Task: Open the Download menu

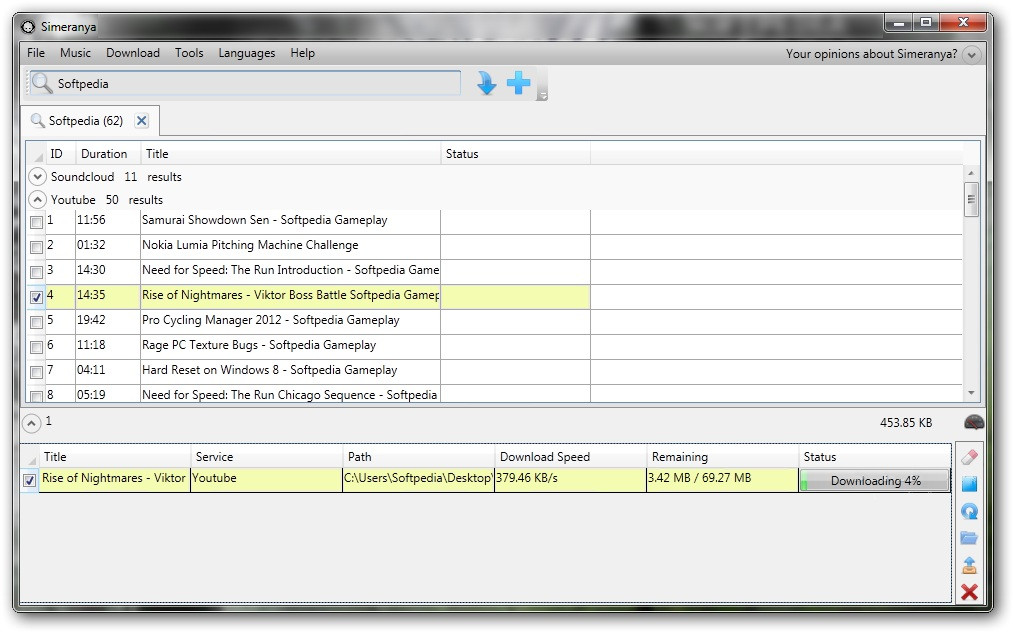Action: pos(133,53)
